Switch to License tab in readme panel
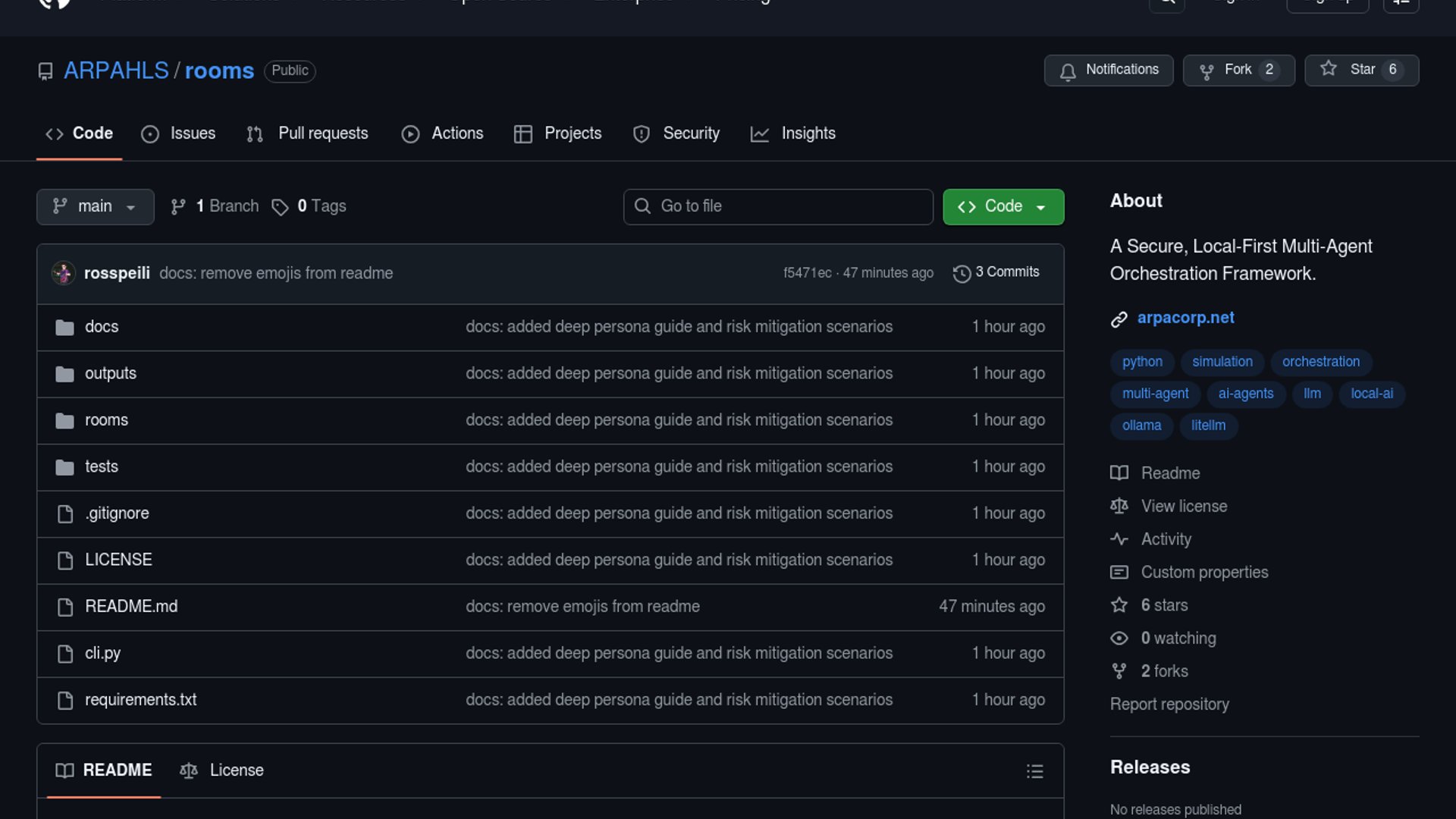The height and width of the screenshot is (819, 1456). point(221,770)
